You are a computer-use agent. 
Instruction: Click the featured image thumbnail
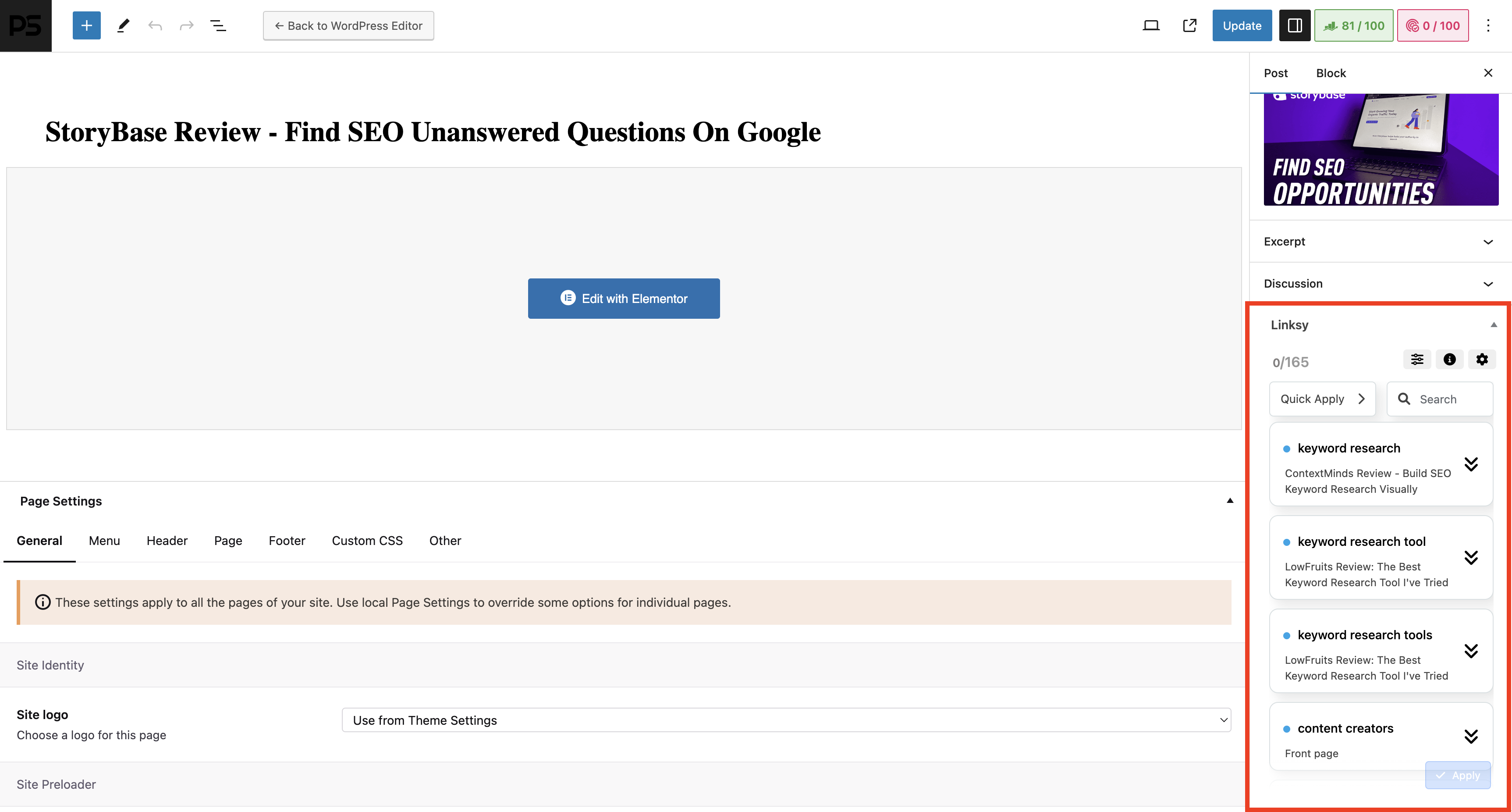(1381, 150)
